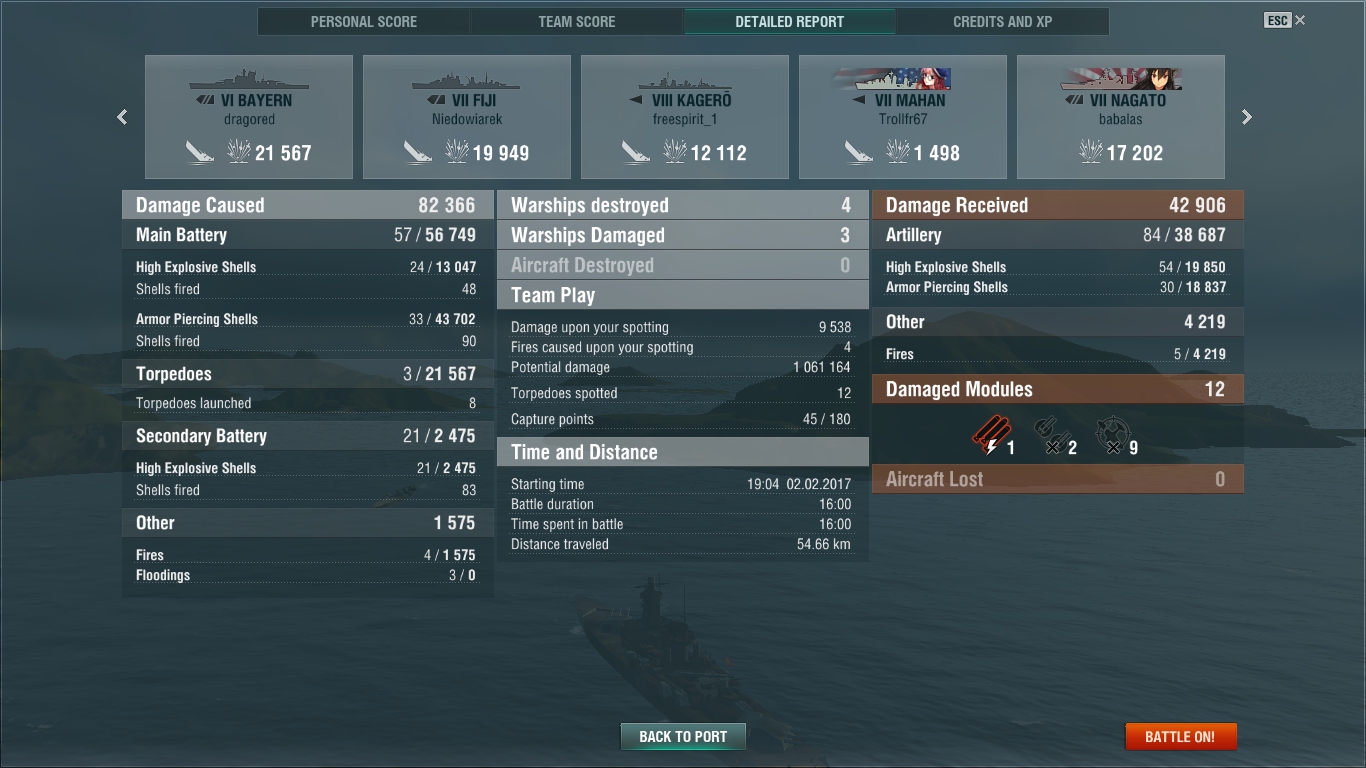
Task: Select the VII Mahan ship card
Action: click(903, 117)
